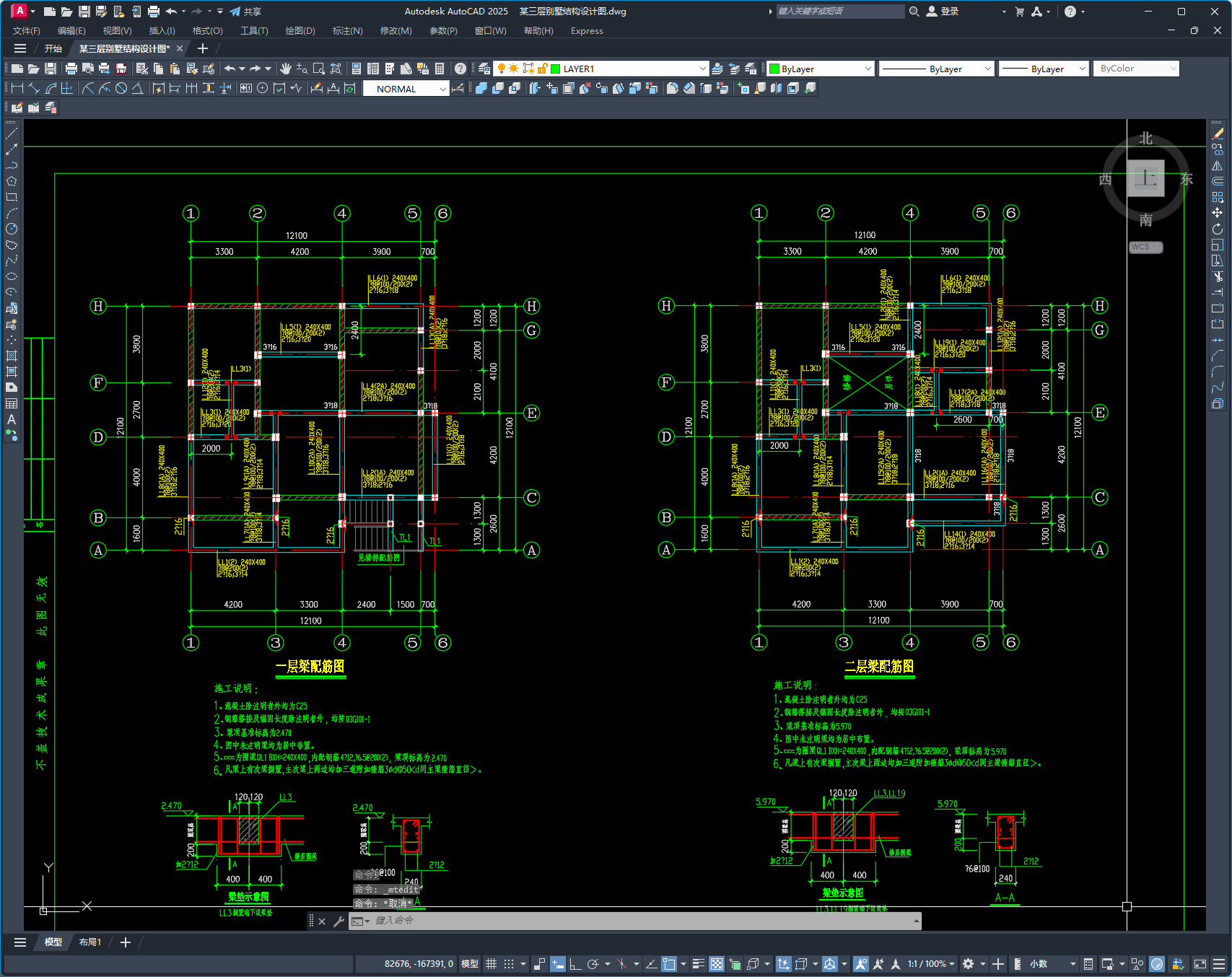
Task: Select the Pan hand tool
Action: click(286, 69)
